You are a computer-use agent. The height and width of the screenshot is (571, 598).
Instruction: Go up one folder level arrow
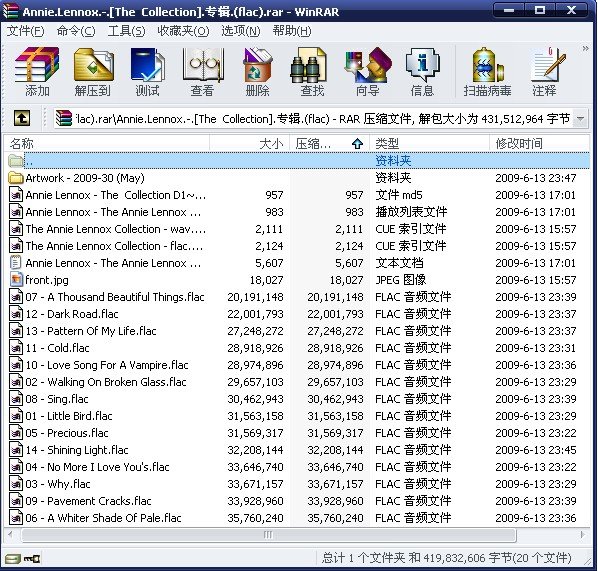coord(22,118)
